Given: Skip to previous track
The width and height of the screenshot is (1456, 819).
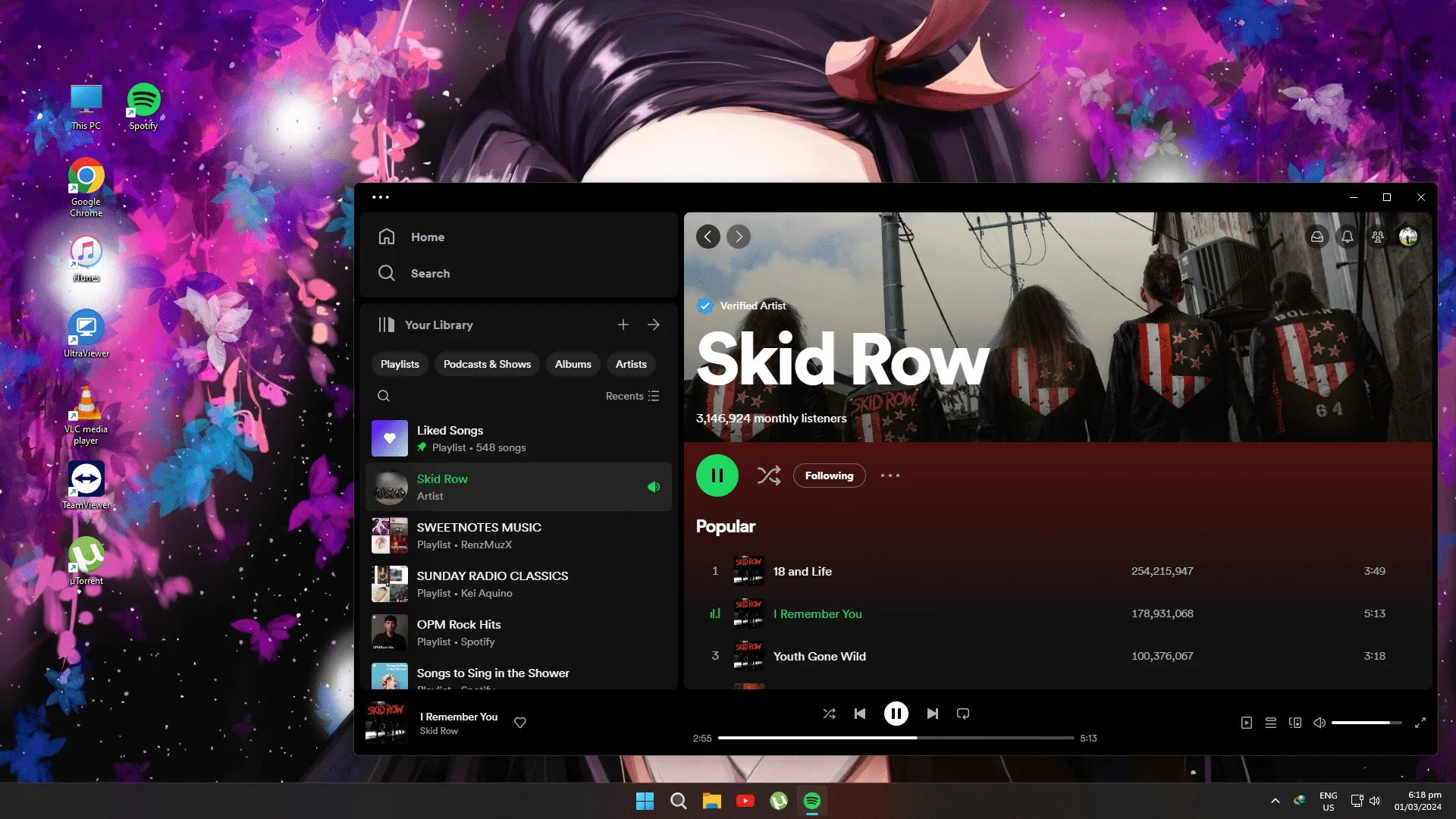Looking at the screenshot, I should coord(860,714).
